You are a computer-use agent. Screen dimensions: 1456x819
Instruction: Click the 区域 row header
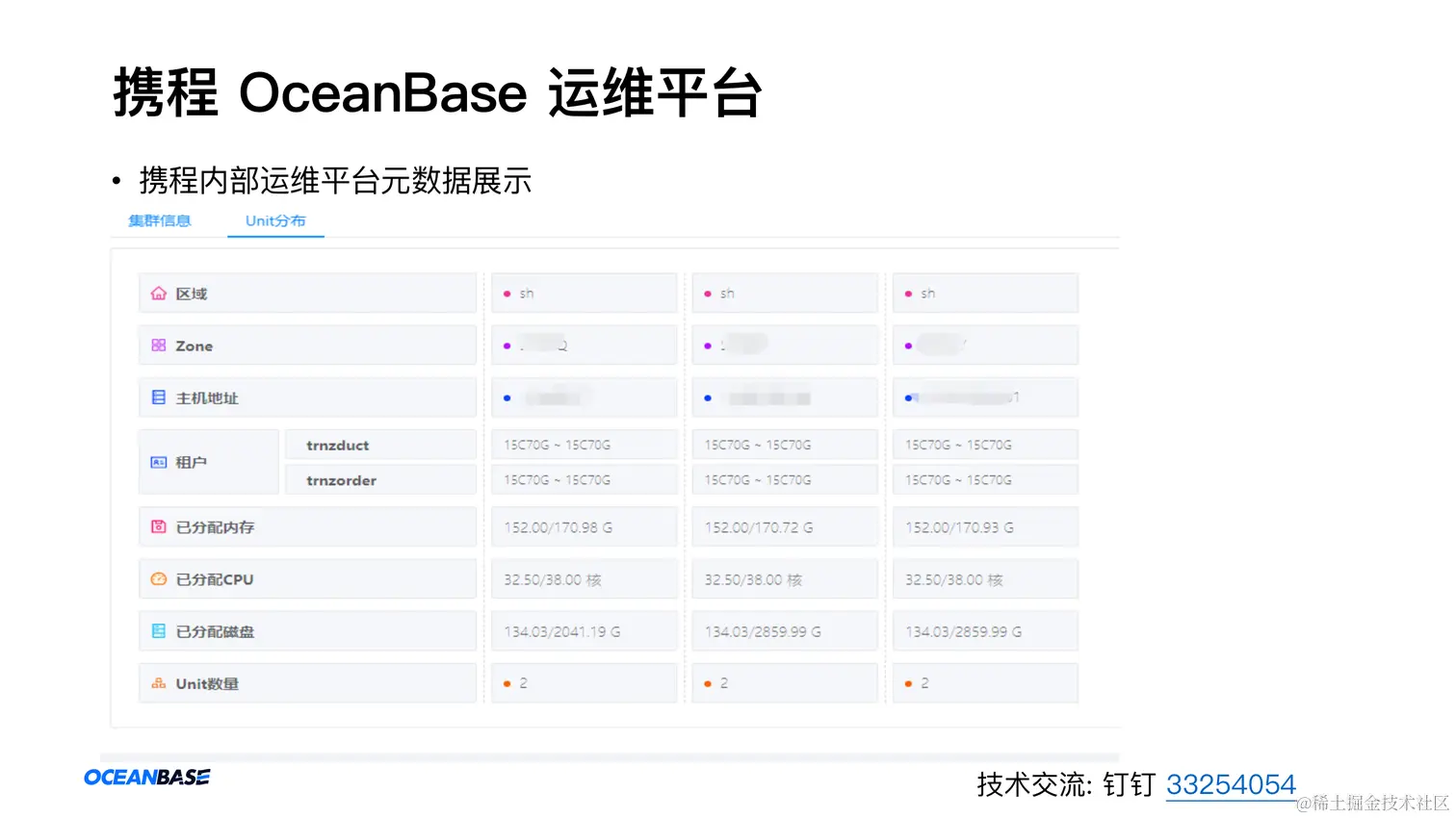[308, 294]
